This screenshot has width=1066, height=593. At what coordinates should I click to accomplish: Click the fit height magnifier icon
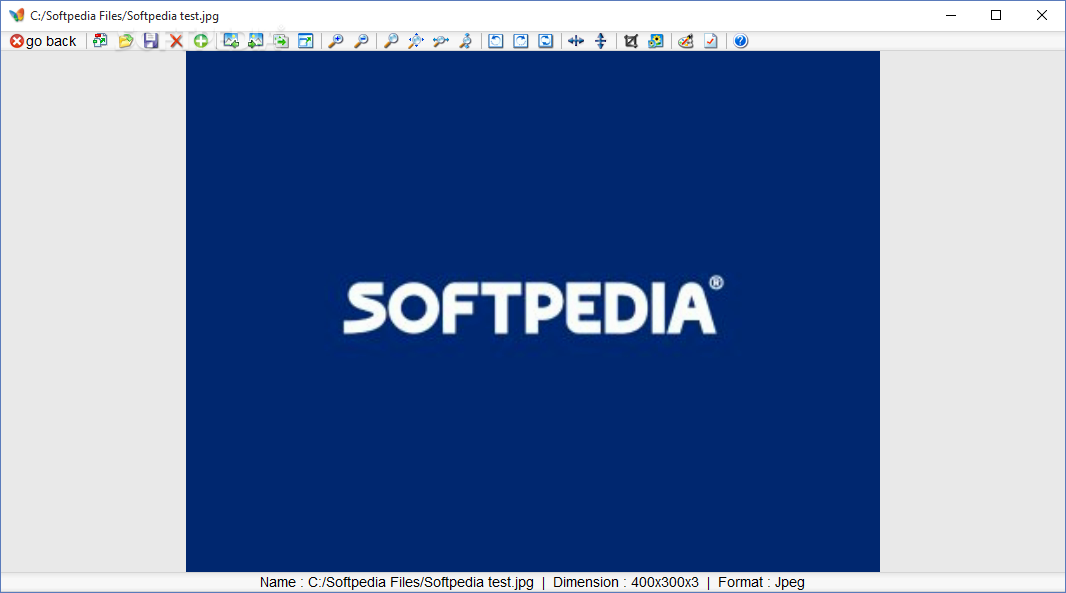point(466,41)
